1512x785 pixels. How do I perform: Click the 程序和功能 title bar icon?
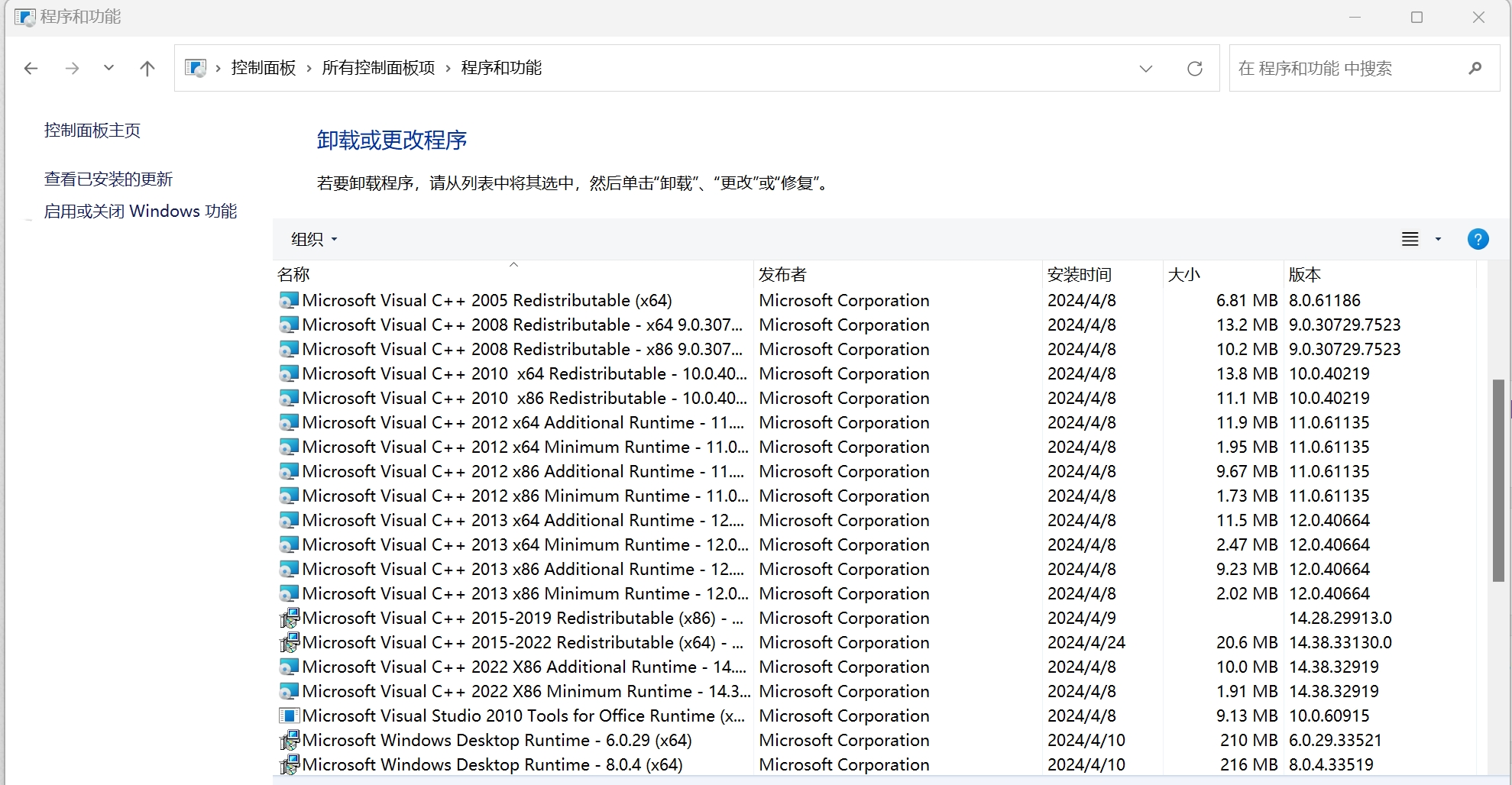point(25,17)
